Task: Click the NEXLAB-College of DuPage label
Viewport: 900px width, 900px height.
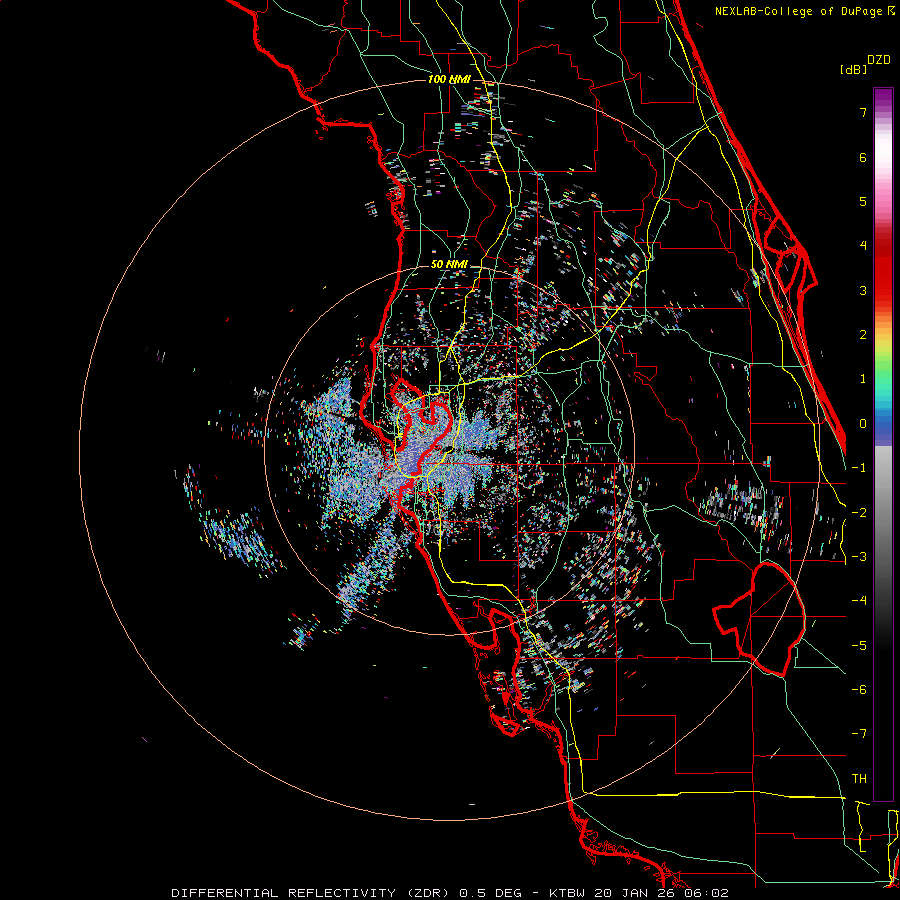Action: [x=800, y=11]
